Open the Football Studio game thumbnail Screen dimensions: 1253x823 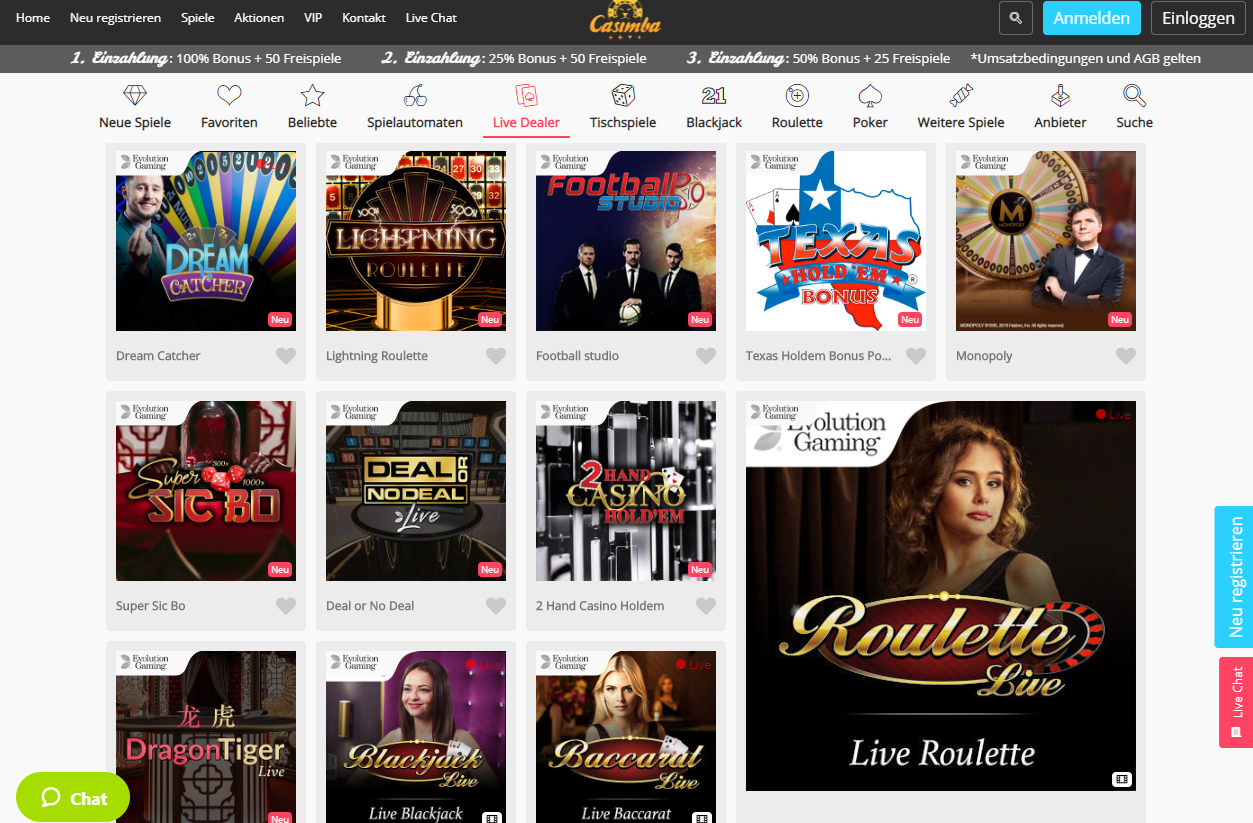(x=626, y=241)
